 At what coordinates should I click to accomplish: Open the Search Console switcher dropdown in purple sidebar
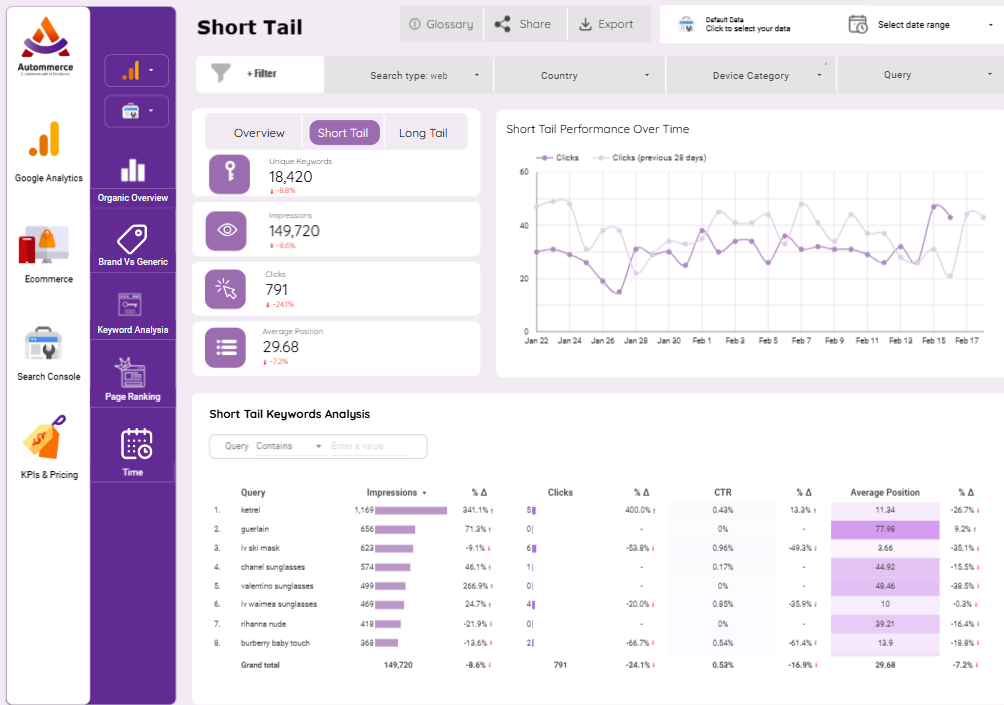(x=136, y=111)
